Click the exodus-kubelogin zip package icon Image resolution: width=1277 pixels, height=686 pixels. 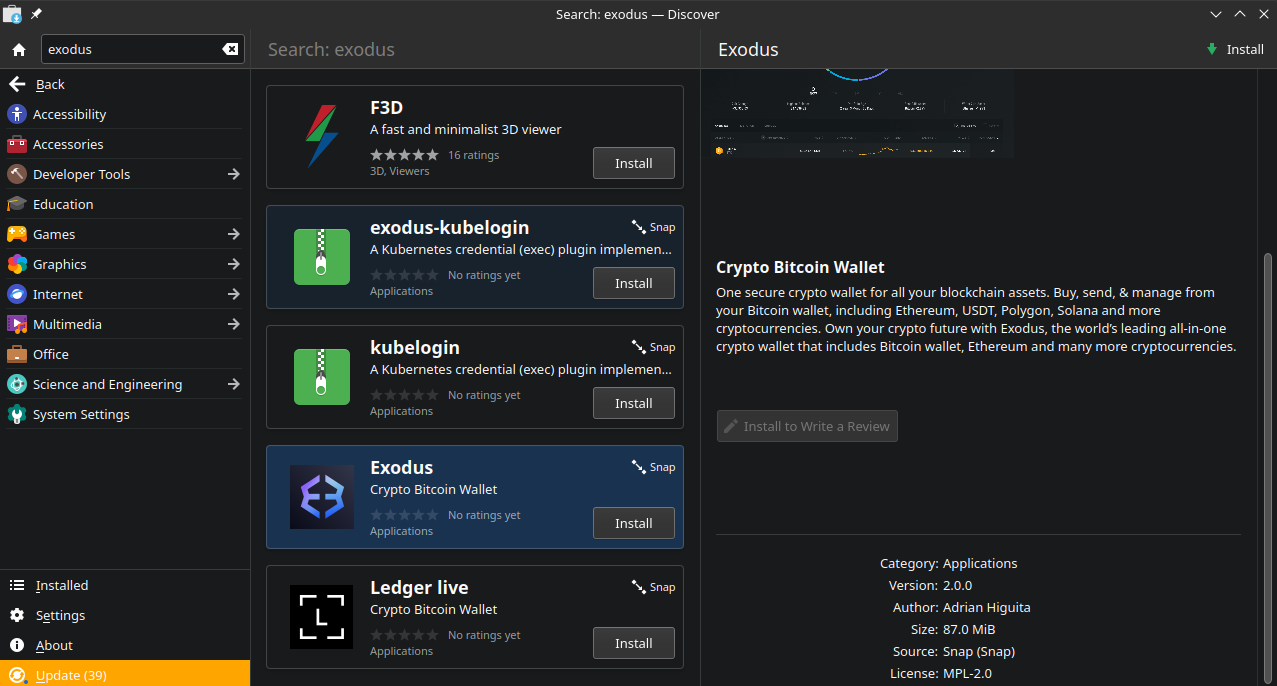click(x=322, y=257)
